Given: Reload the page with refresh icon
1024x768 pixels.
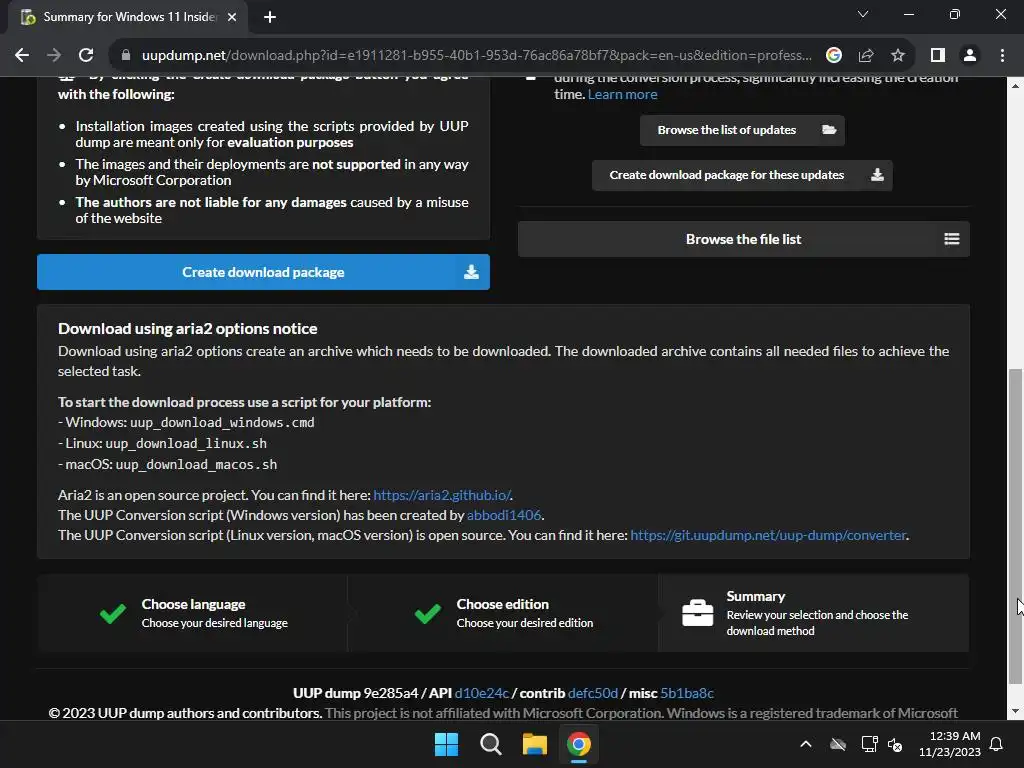Looking at the screenshot, I should point(86,56).
